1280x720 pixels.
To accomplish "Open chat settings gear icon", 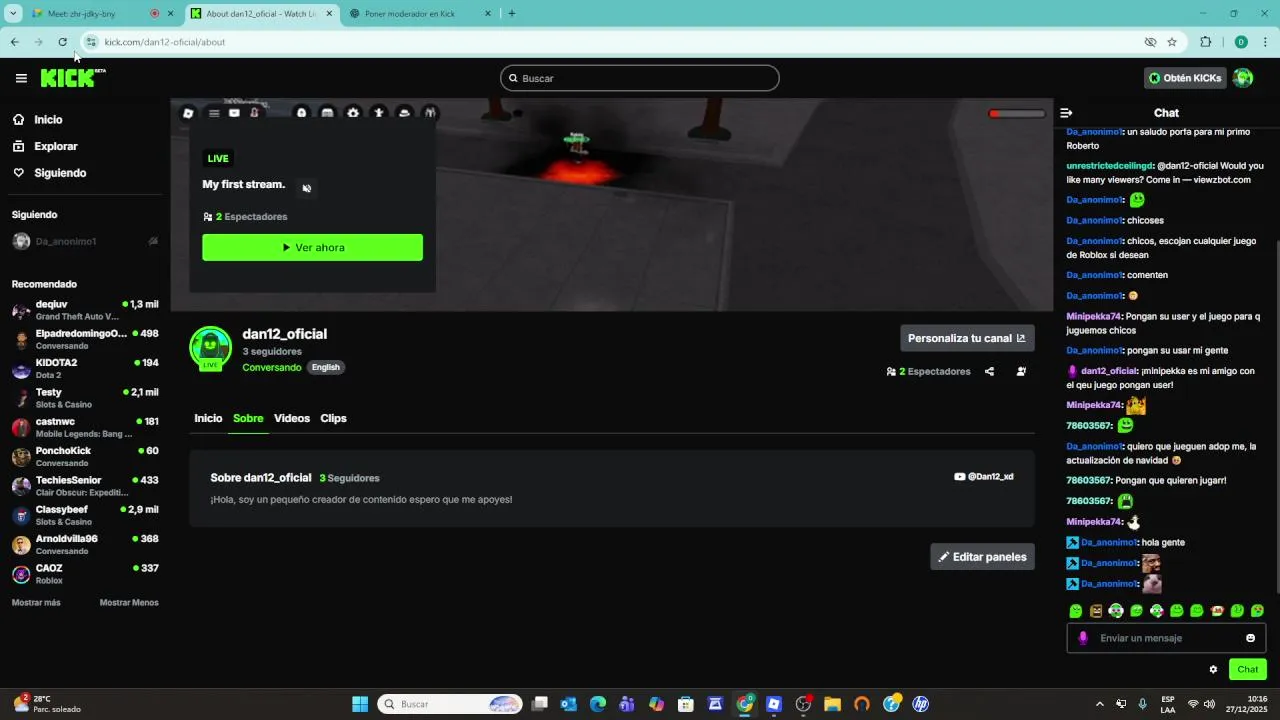I will click(1213, 670).
